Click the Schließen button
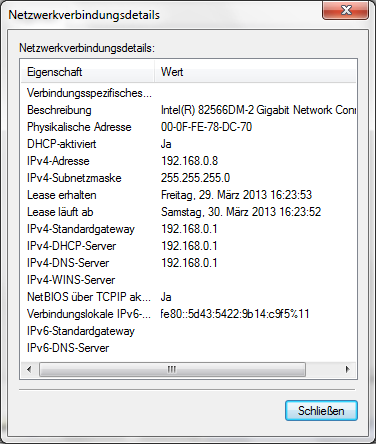Screen dimensions: 376x444 tap(321, 411)
